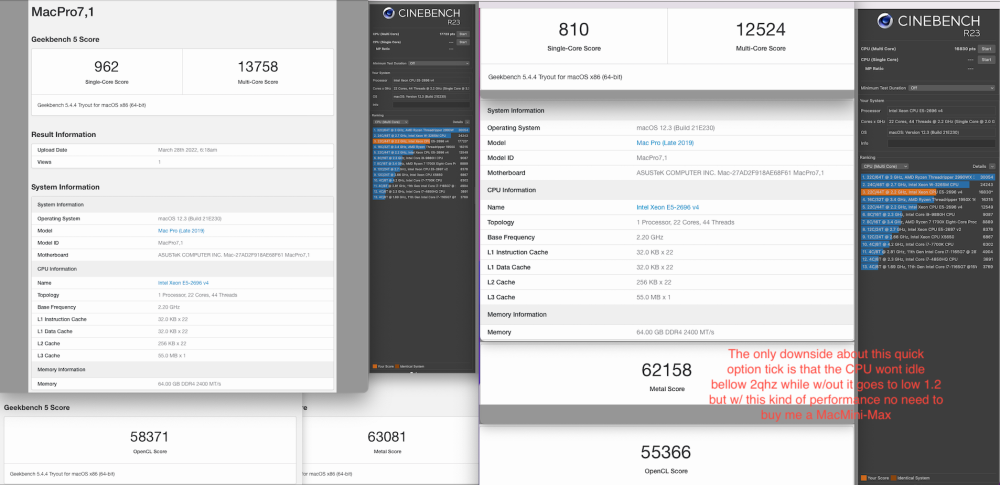The image size is (1000, 485).
Task: Select top Threadripper 2990WX row in left Cinebench ranking
Action: point(422,130)
